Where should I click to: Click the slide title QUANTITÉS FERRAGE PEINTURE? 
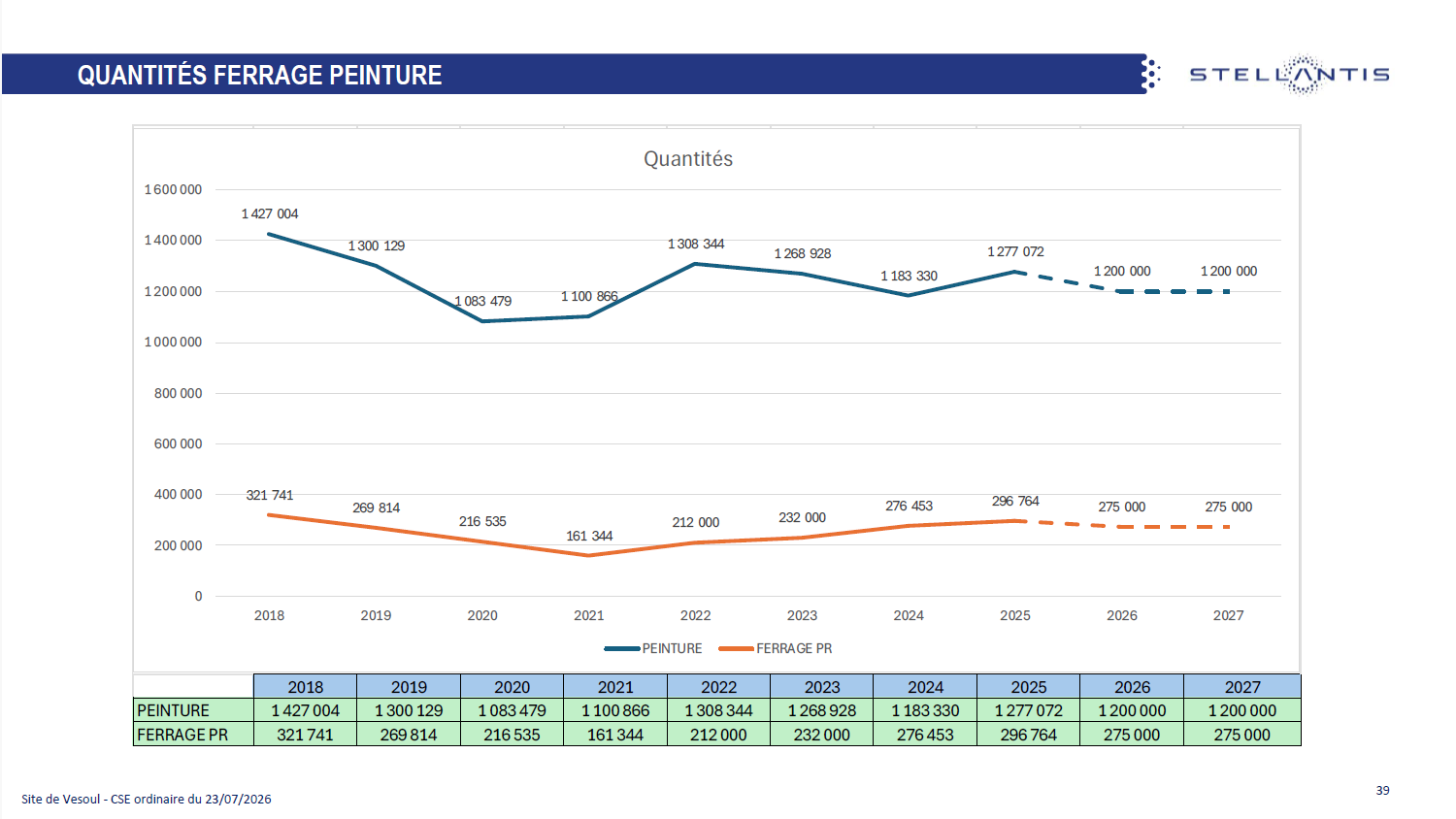click(x=259, y=75)
